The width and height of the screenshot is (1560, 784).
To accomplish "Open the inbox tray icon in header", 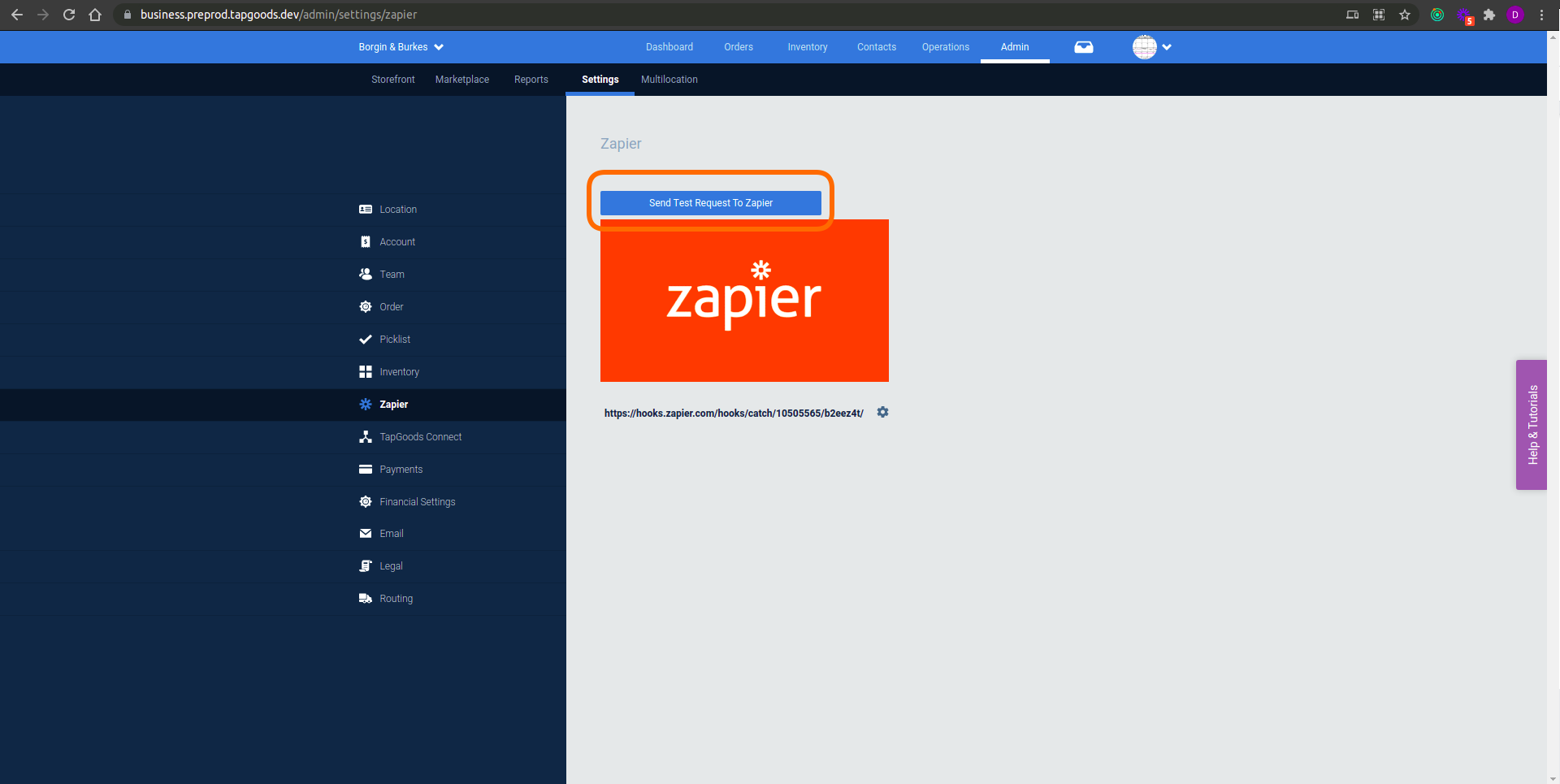I will [1084, 47].
